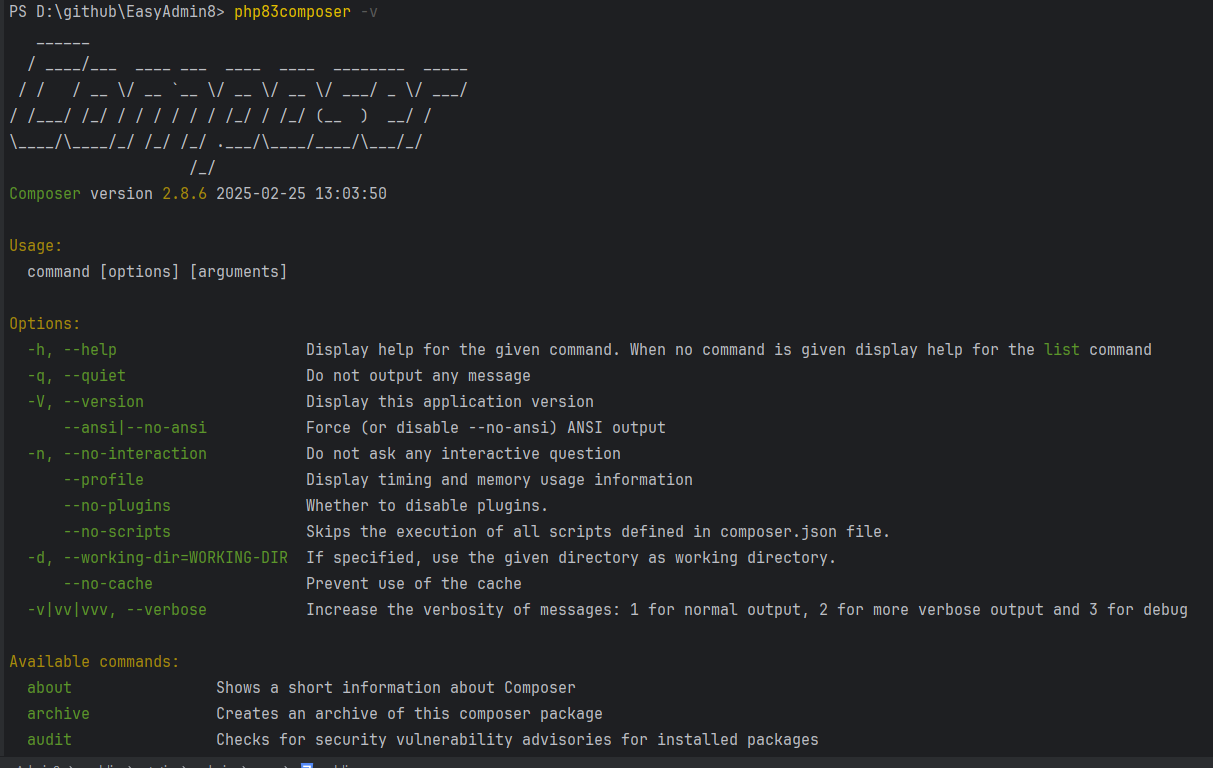Click the green word 'list' in the help description
Image resolution: width=1213 pixels, height=768 pixels.
[x=1062, y=350]
